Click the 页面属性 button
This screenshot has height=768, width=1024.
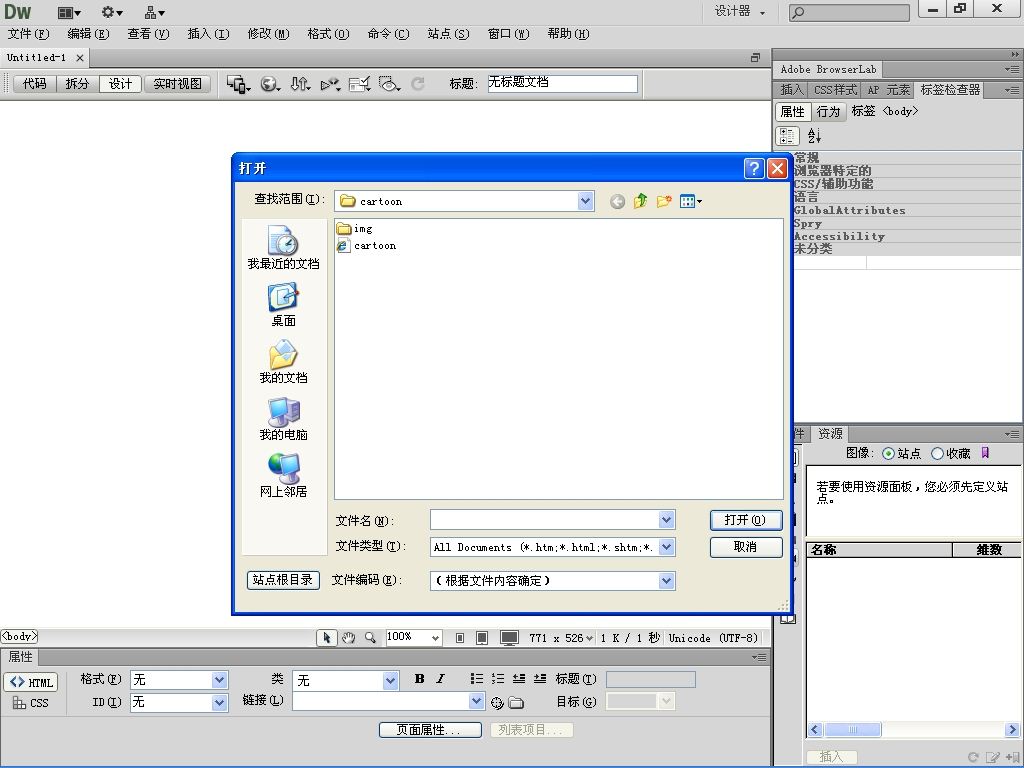(x=430, y=729)
